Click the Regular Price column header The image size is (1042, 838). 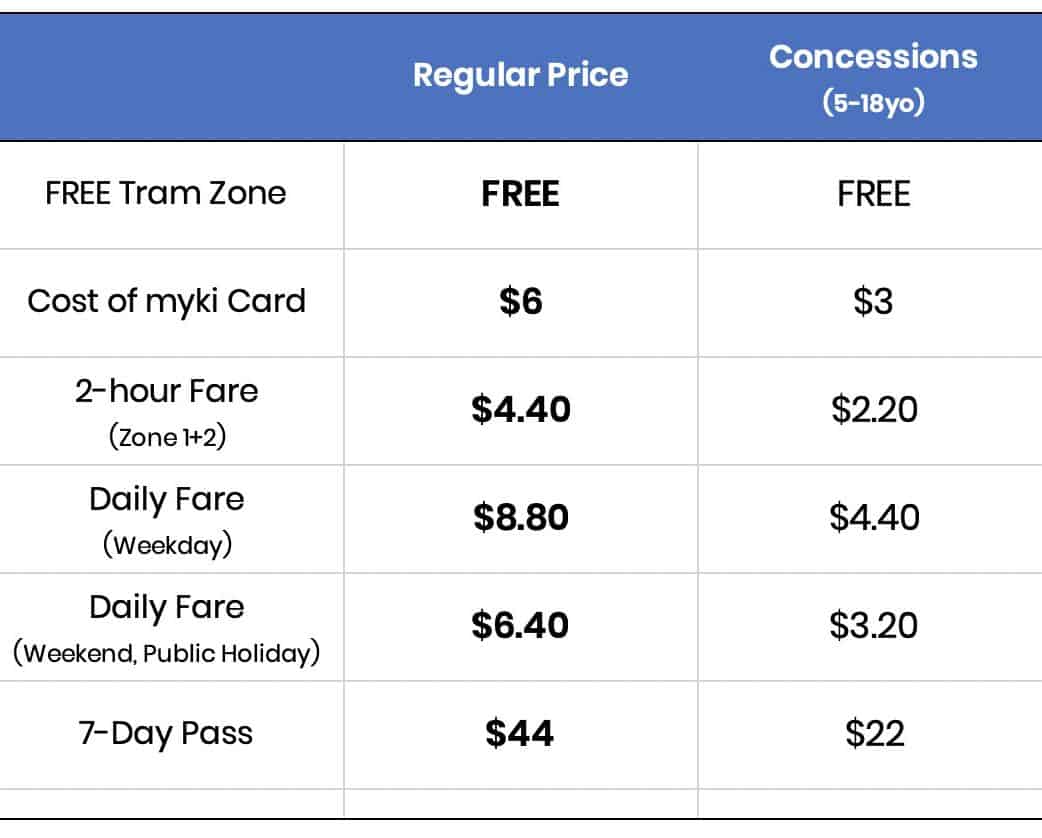click(520, 75)
